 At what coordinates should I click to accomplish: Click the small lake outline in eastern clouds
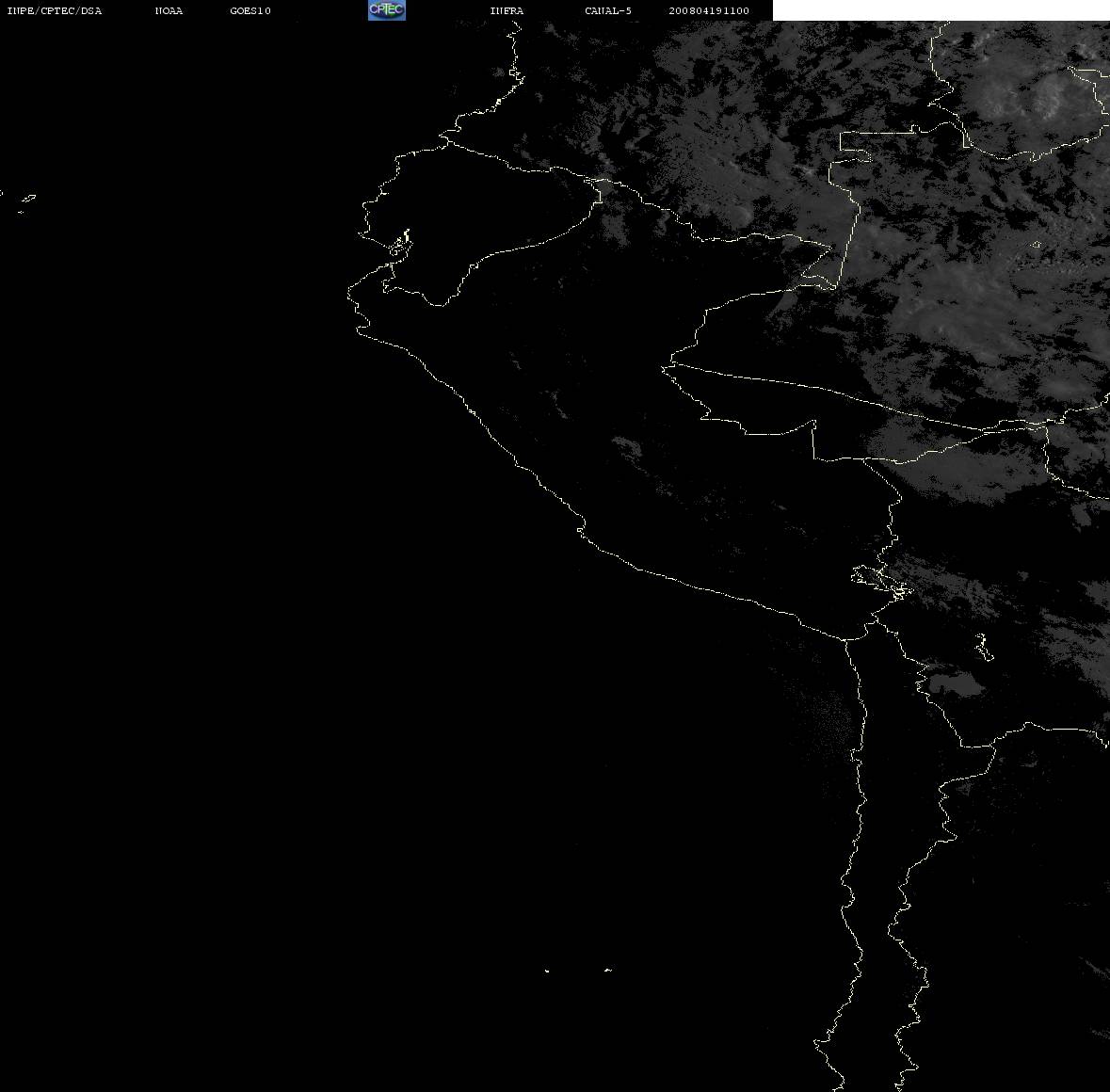1036,245
